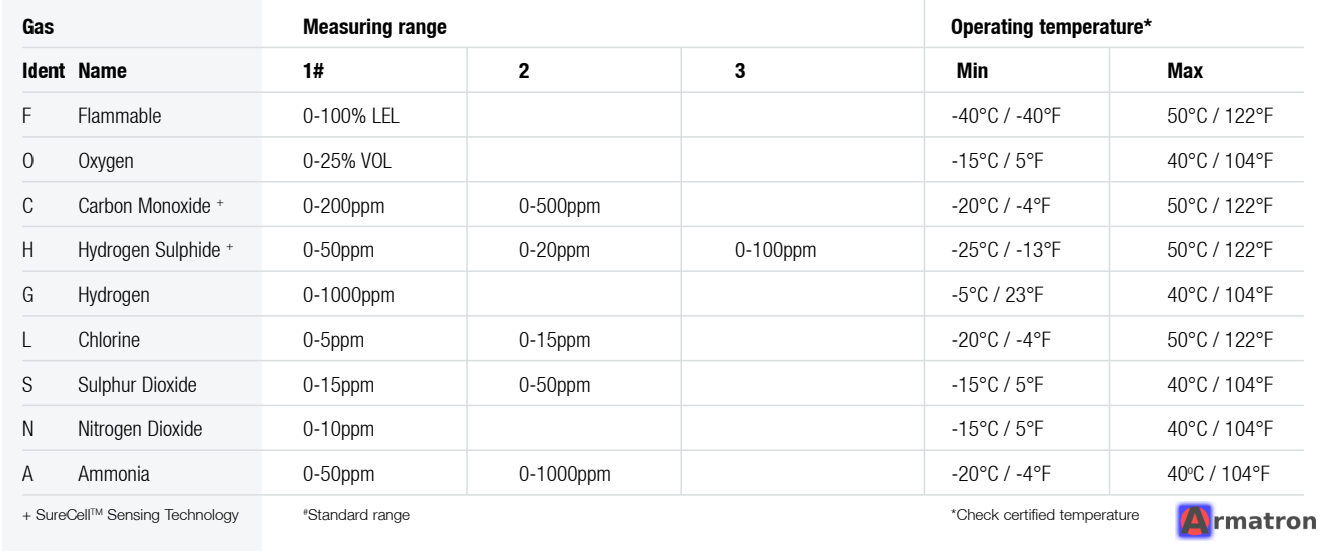This screenshot has width=1327, height=551.
Task: Click the SureCell Sensing Technology footnote
Action: [130, 515]
